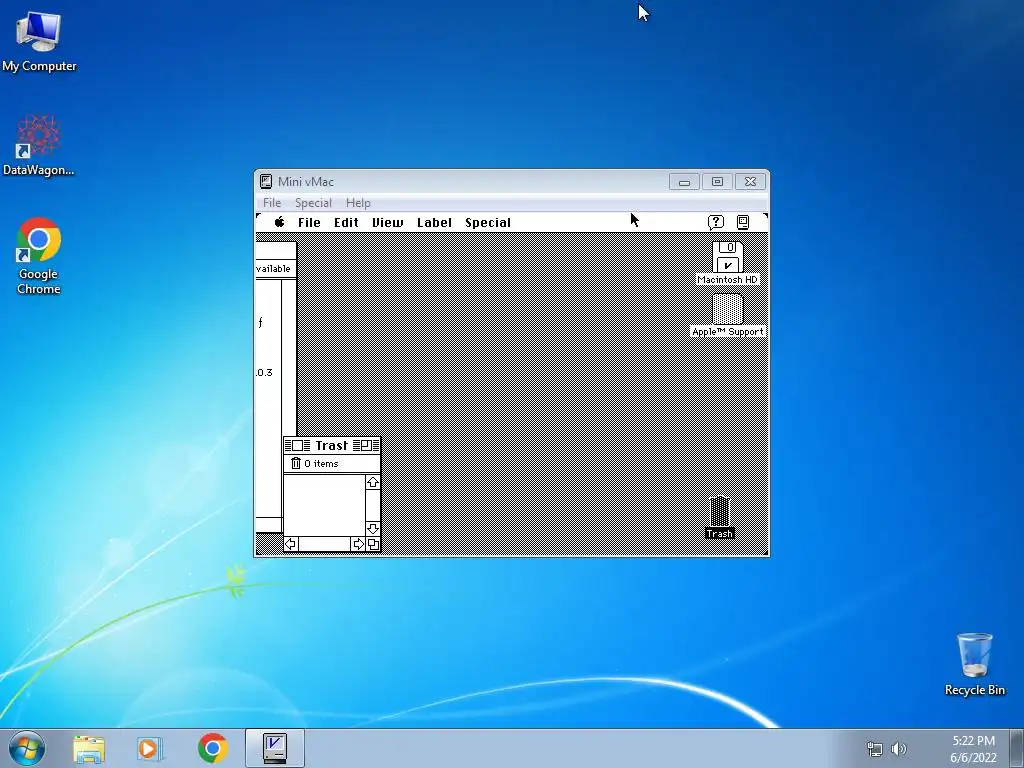The image size is (1024, 768).
Task: Click the Trash window title bar
Action: tap(332, 445)
